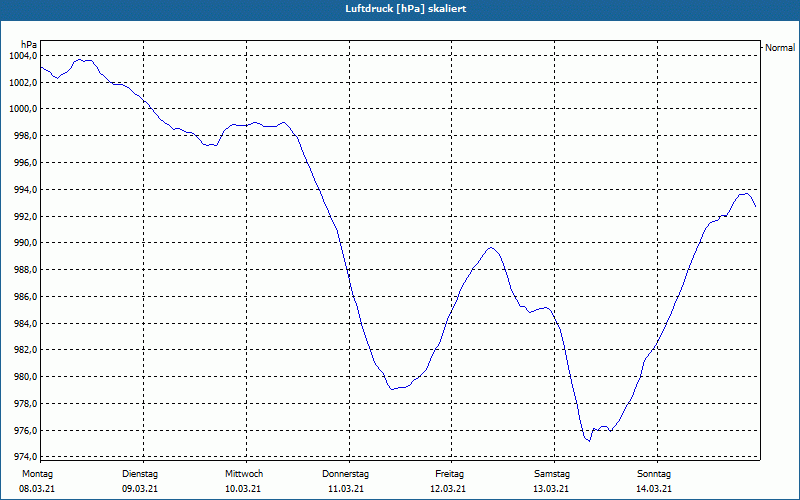Click the 'Sonntag' day label

pos(654,474)
